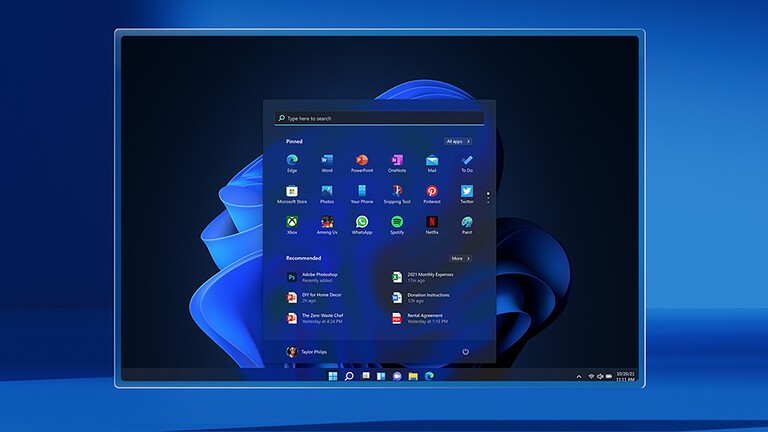Click the All apps button
This screenshot has width=768, height=432.
(x=458, y=141)
